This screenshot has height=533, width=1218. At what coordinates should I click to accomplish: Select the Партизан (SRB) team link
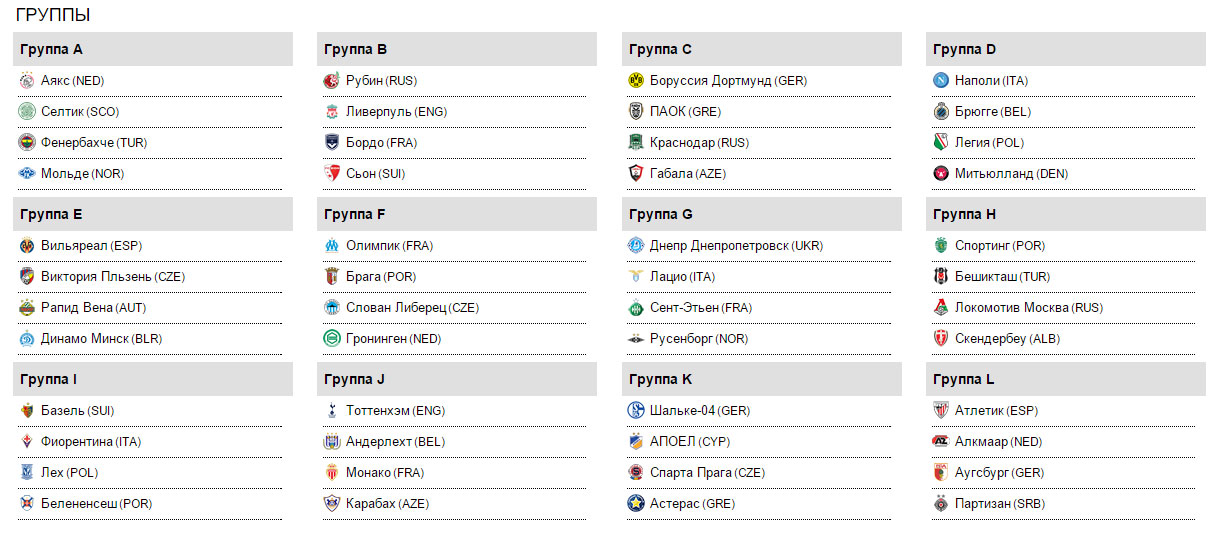[x=1000, y=504]
